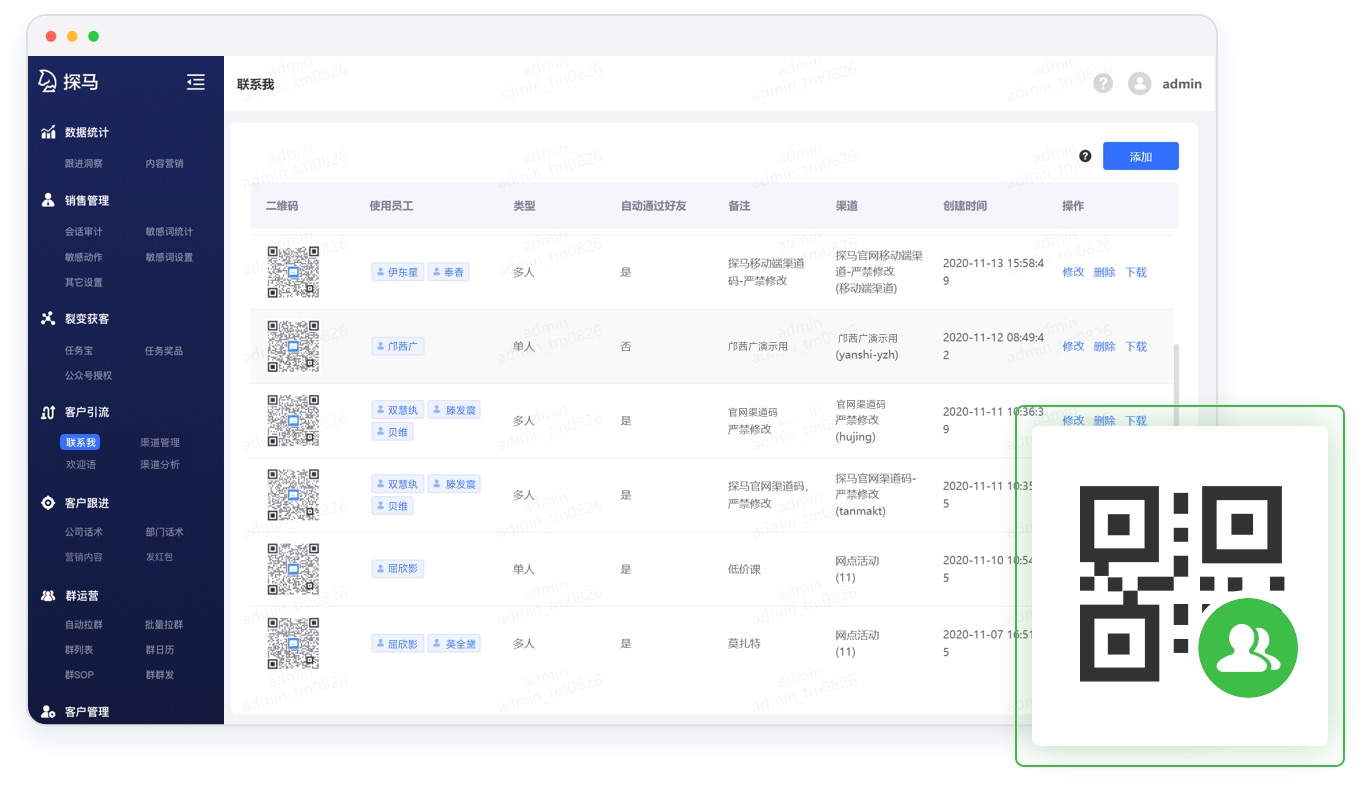Screen dimensions: 1368x786
Task: Open QR code thumbnail in 邝茜广 row
Action: pyautogui.click(x=293, y=346)
